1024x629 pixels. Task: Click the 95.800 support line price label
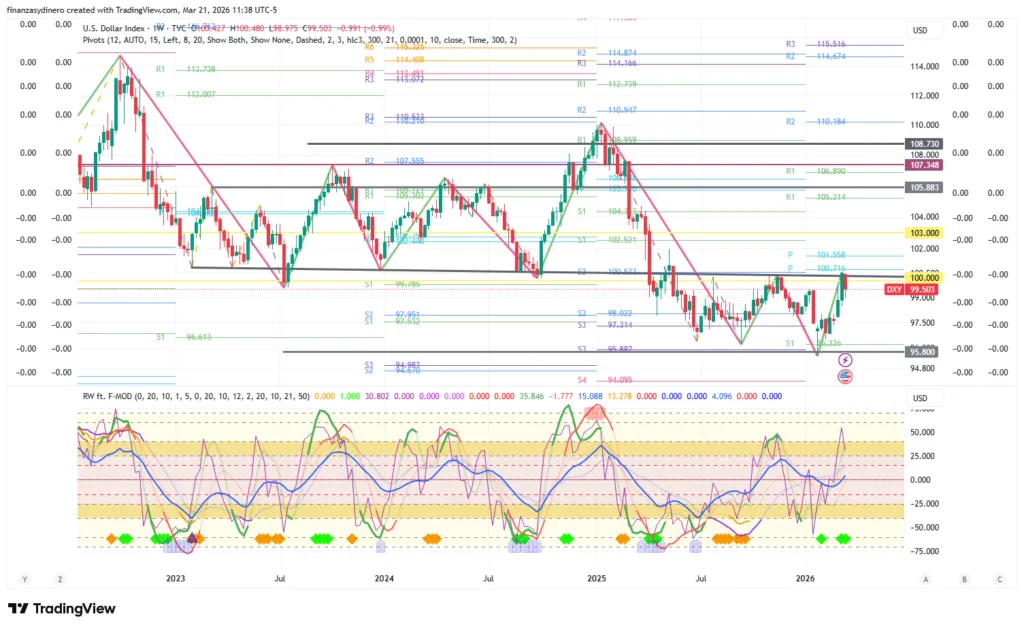tap(921, 352)
